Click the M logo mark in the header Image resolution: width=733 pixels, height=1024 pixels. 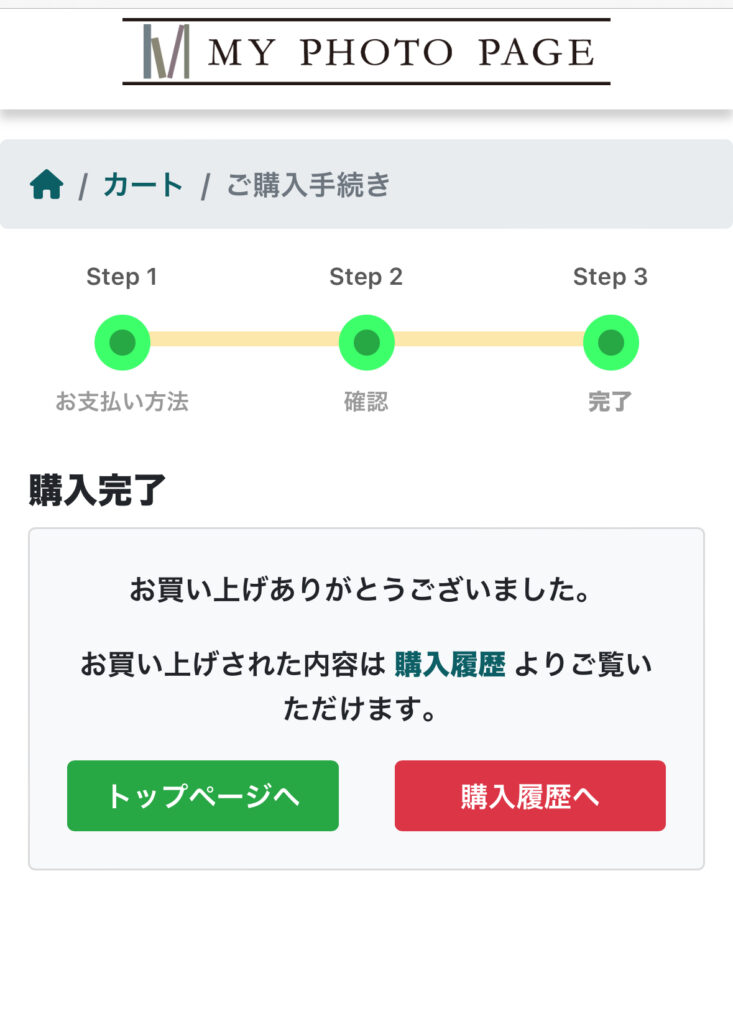(166, 51)
